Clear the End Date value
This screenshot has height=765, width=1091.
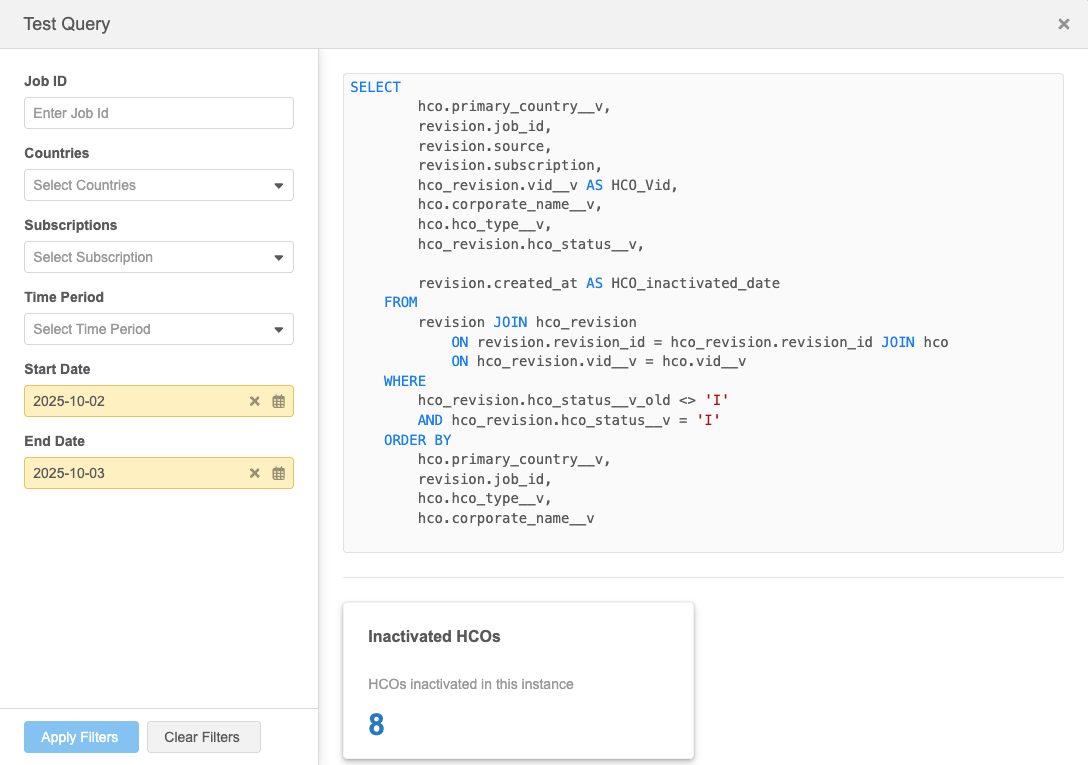(x=254, y=473)
